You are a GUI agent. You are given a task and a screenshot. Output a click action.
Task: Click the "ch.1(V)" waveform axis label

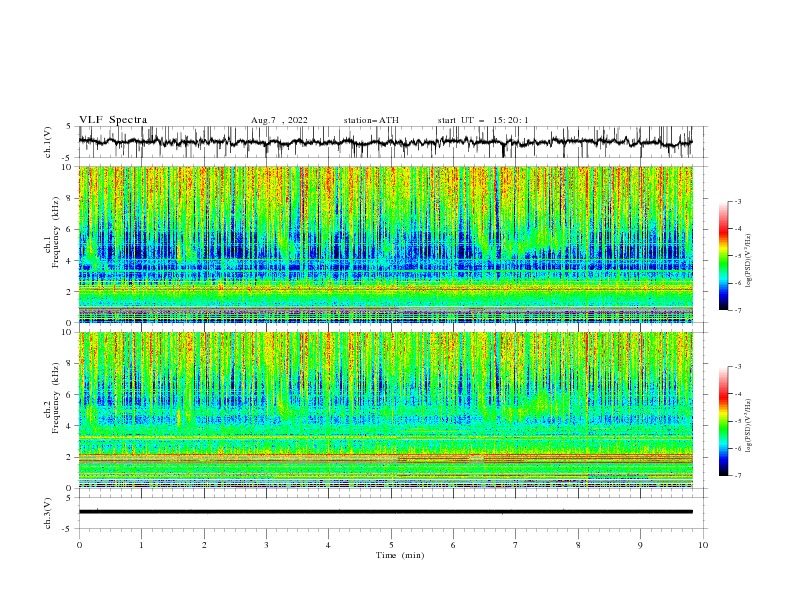48,142
